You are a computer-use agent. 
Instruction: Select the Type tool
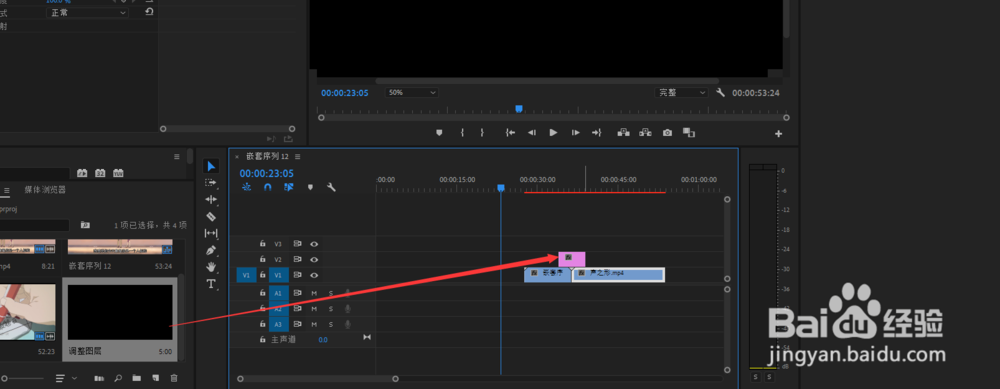pyautogui.click(x=211, y=284)
